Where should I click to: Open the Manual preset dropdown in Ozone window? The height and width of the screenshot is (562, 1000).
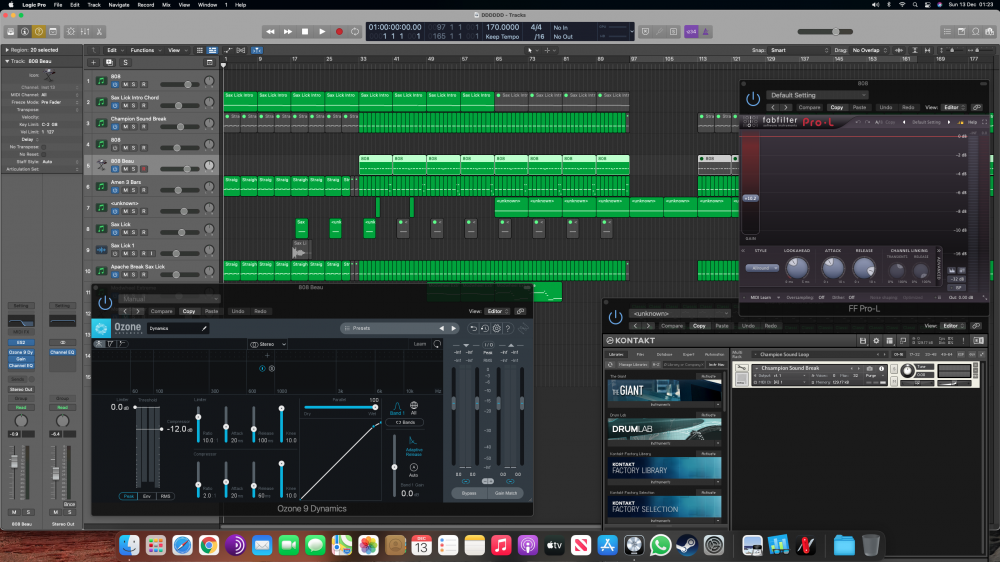click(170, 299)
